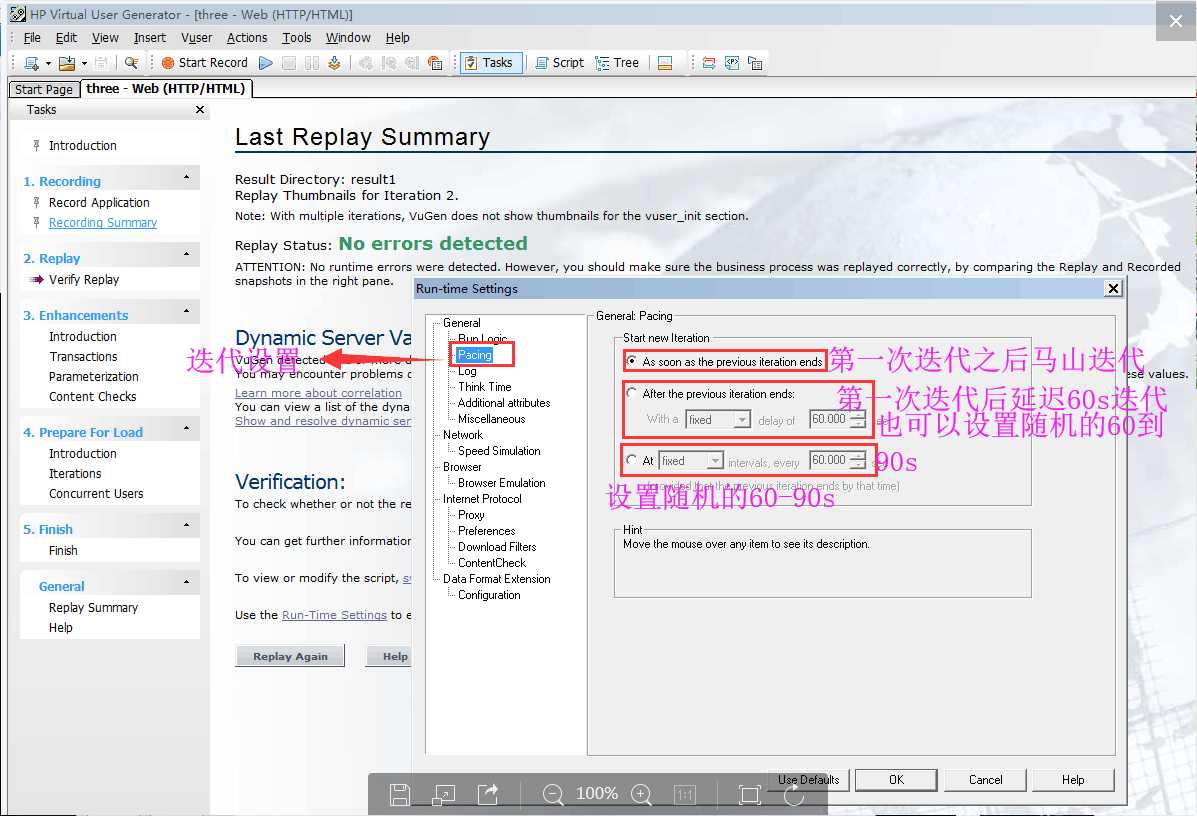Click the zoom in magnifier icon
The image size is (1197, 816).
[642, 795]
